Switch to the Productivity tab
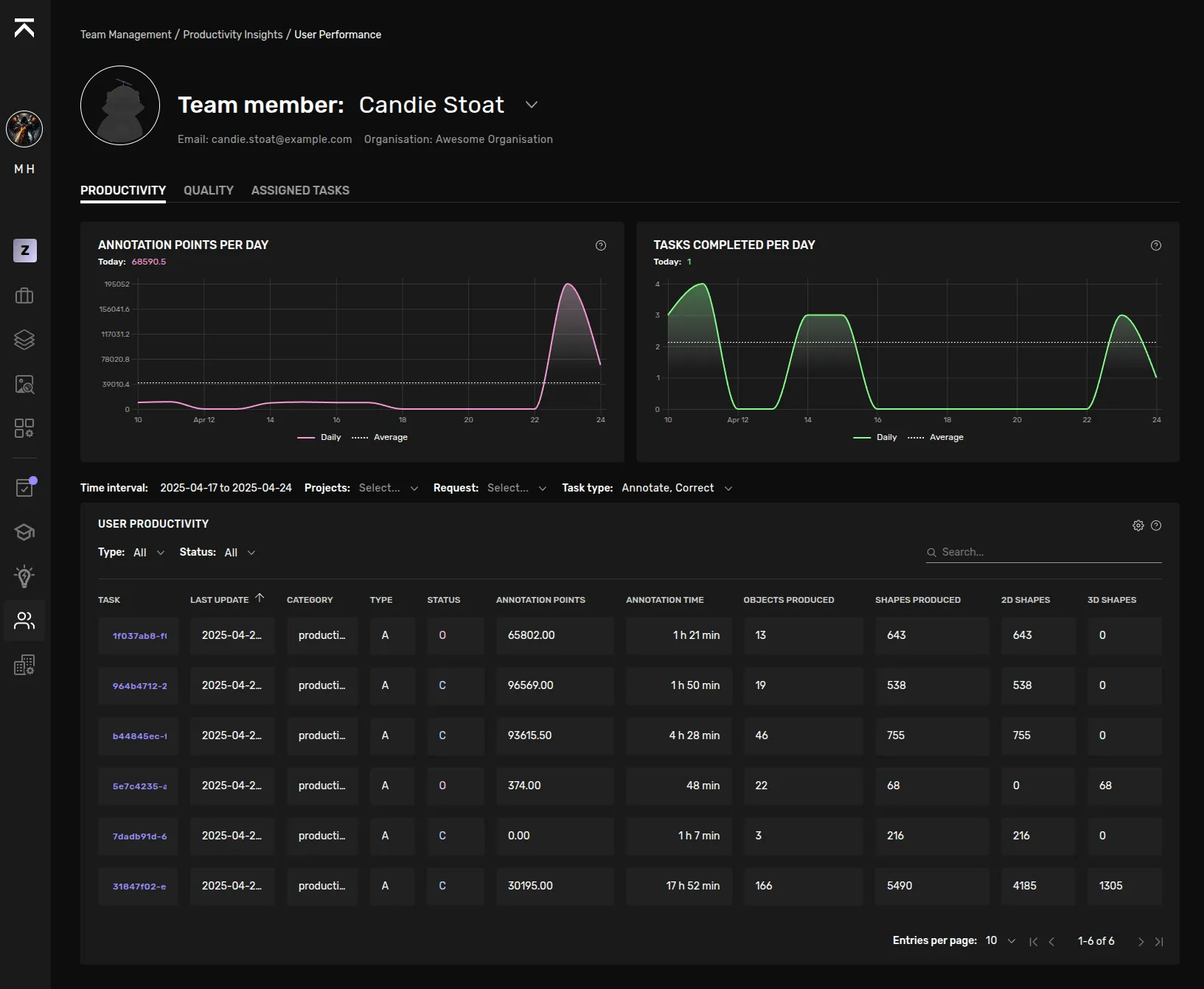This screenshot has height=989, width=1204. (x=123, y=190)
